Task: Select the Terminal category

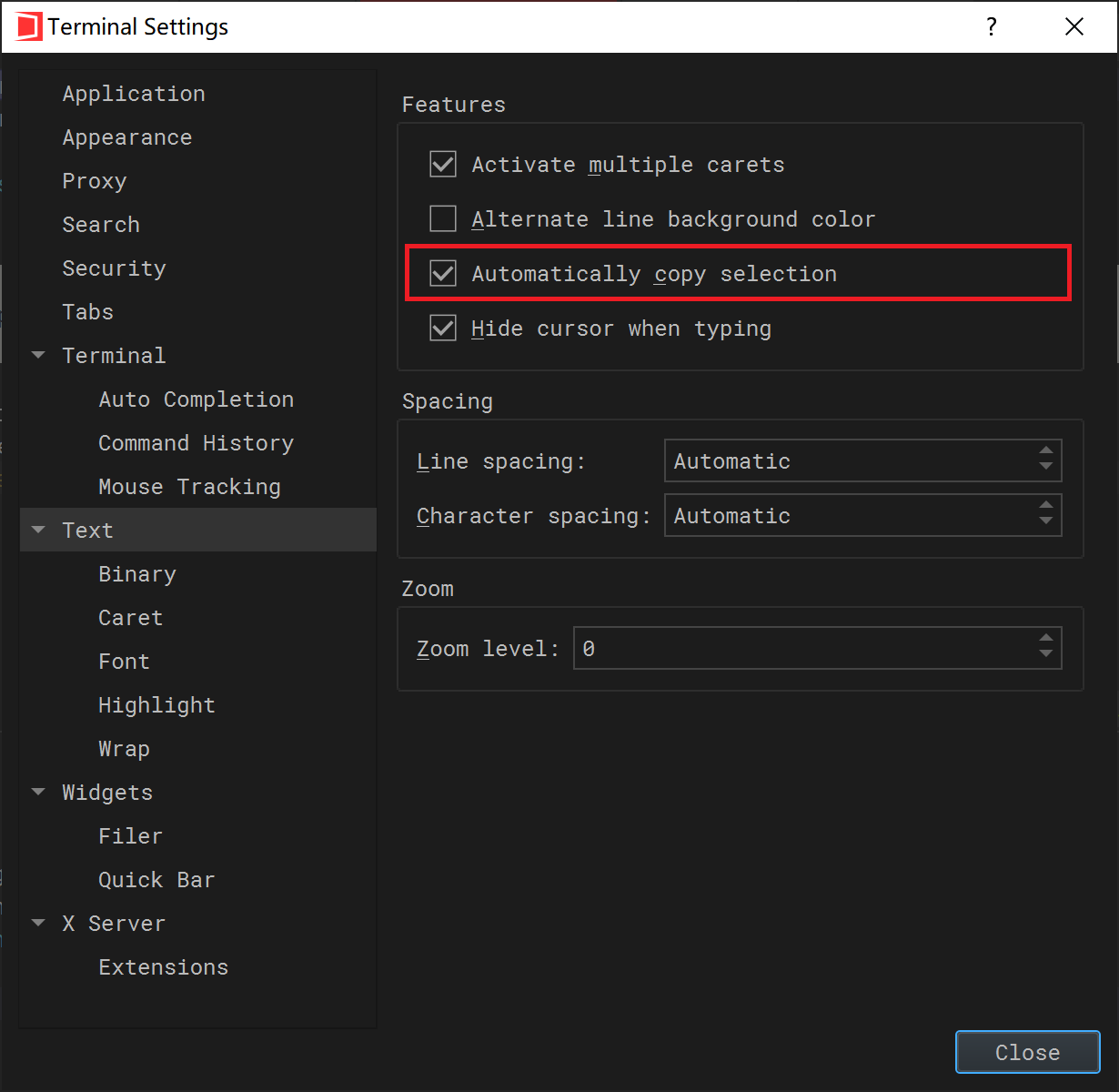Action: [114, 356]
